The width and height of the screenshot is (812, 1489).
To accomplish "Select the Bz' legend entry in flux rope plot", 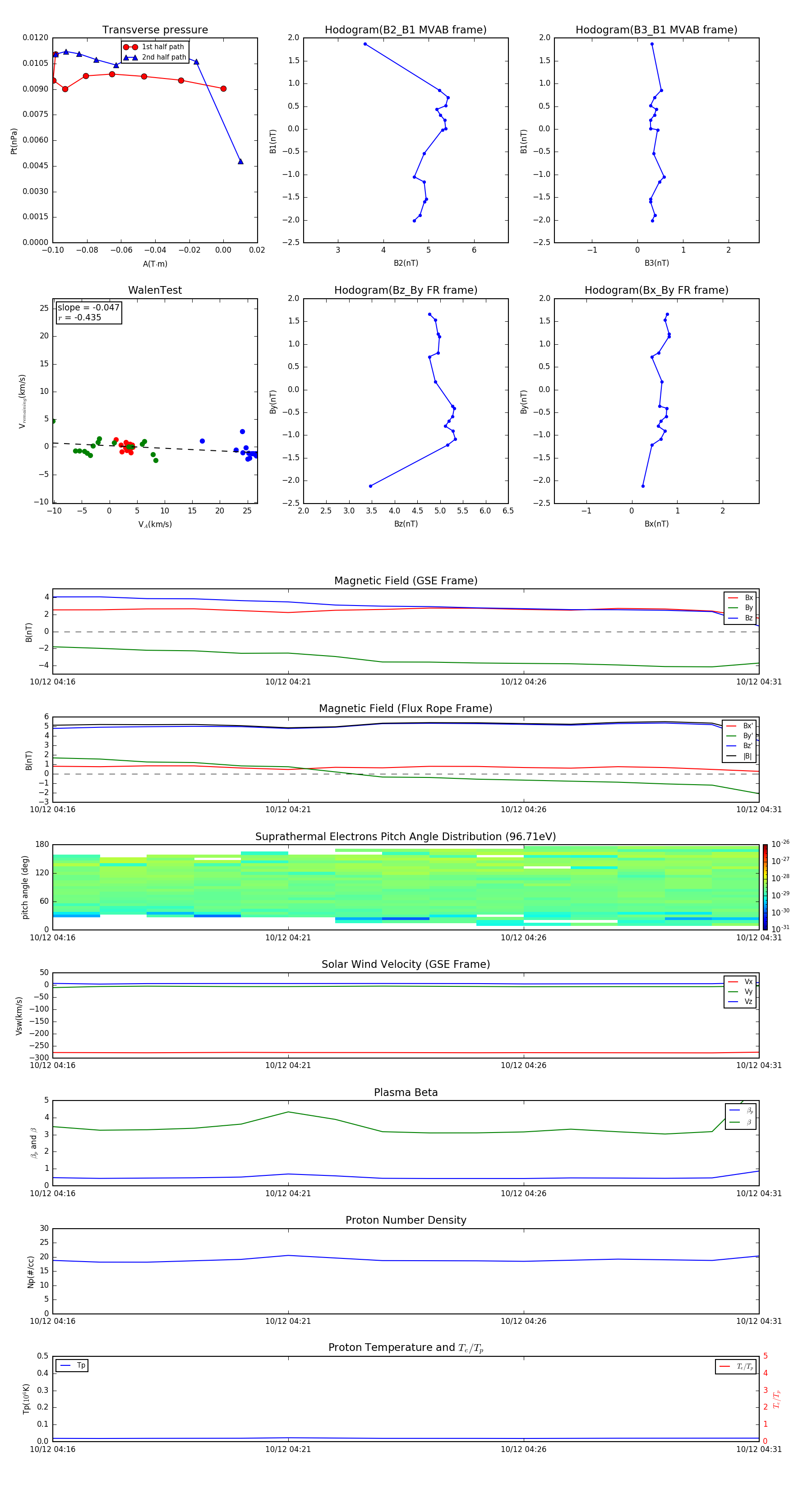I will click(740, 746).
